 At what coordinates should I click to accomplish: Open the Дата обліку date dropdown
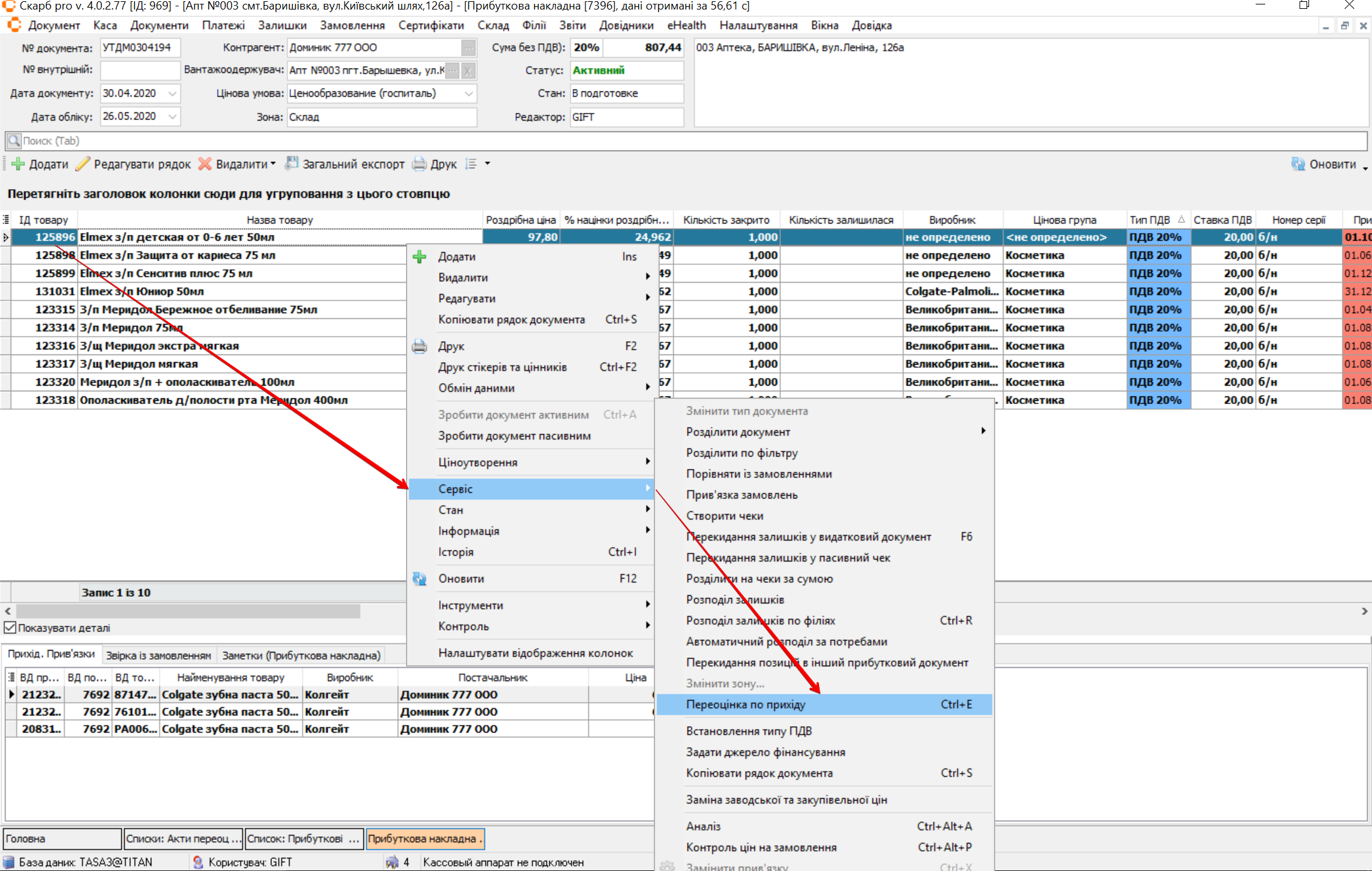[172, 116]
